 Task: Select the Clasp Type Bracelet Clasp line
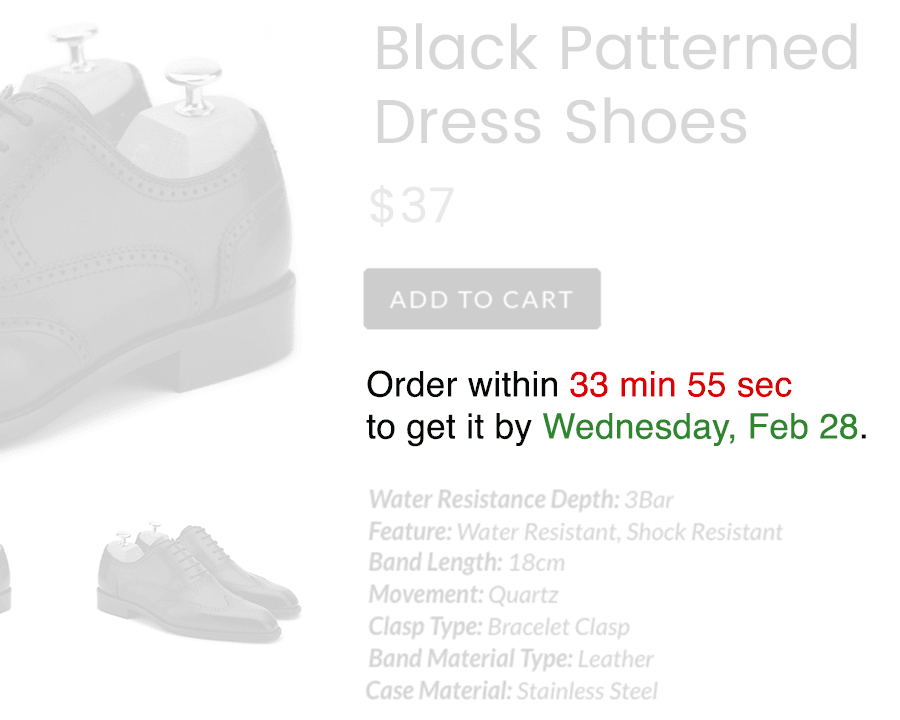pos(499,627)
